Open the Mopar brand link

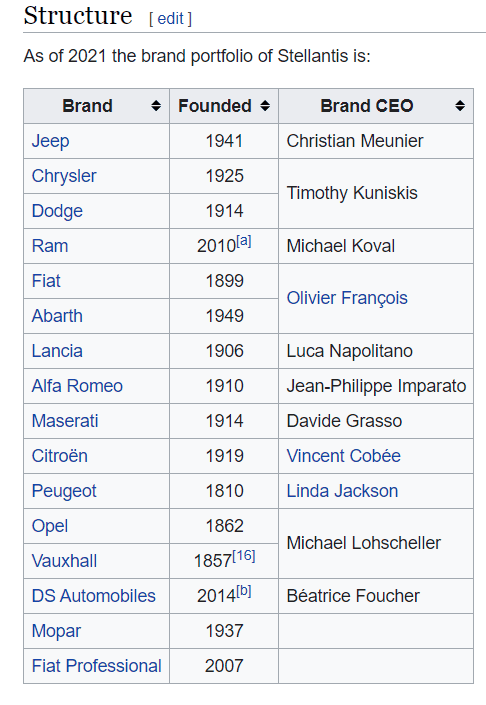coord(56,631)
